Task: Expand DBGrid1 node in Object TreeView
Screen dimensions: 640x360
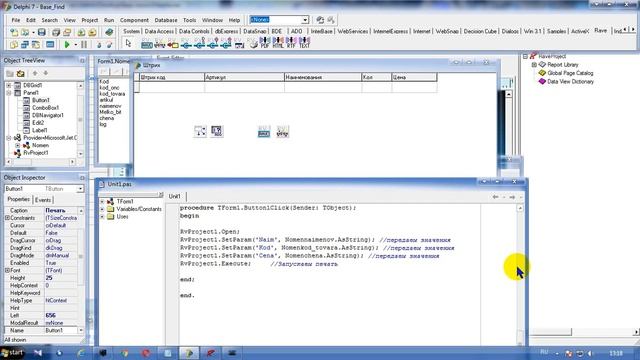Action: point(9,85)
